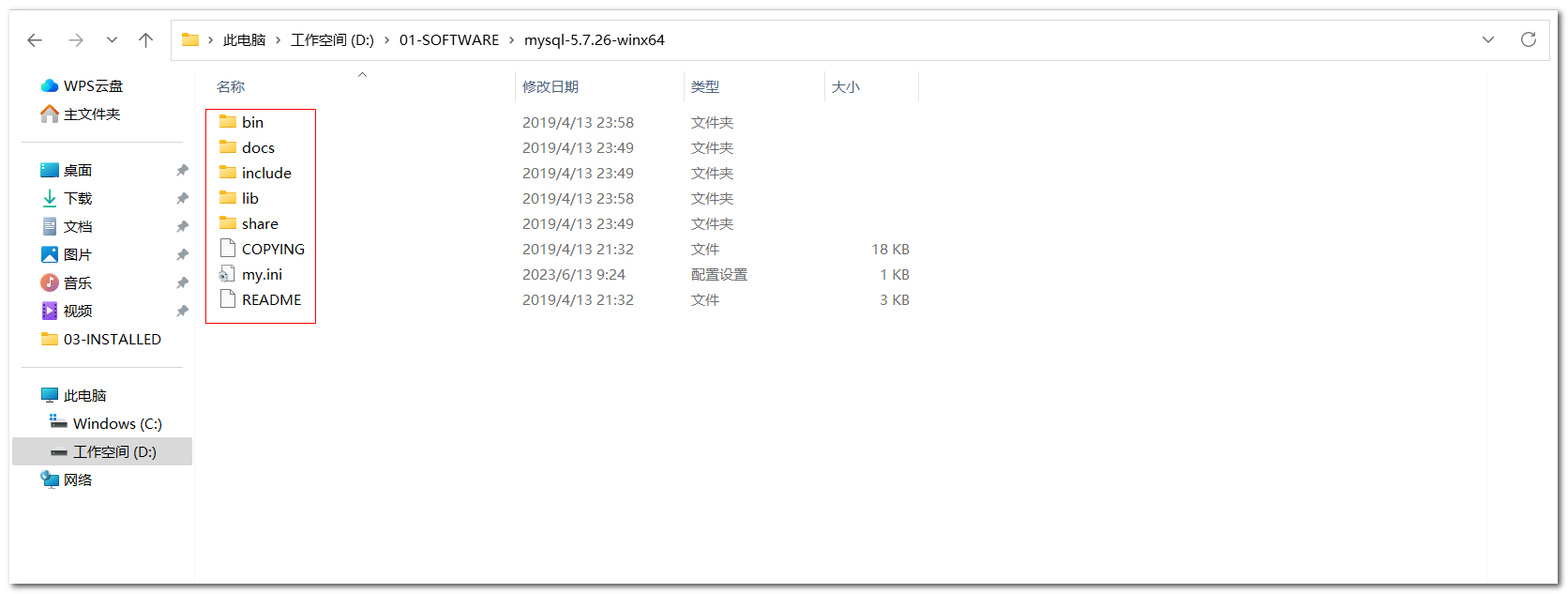Open address bar history dropdown
Screen dimensions: 1568x594
point(1488,39)
